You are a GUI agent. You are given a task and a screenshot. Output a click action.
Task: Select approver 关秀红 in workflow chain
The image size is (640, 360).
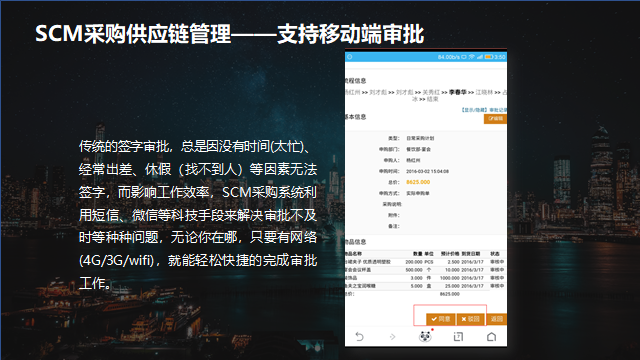click(x=431, y=92)
